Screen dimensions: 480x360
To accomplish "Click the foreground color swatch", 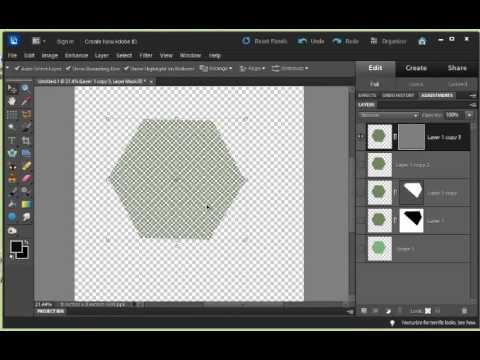I will coord(16,247).
